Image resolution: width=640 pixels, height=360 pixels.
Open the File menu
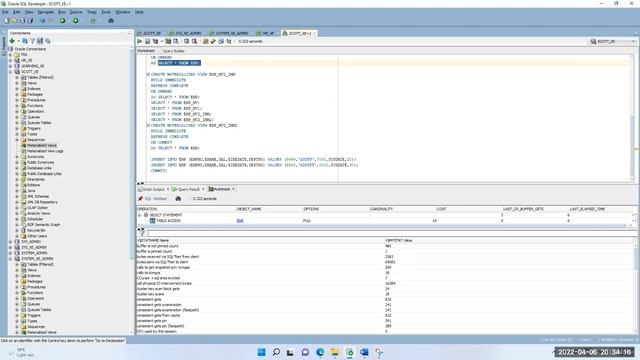tap(5, 12)
